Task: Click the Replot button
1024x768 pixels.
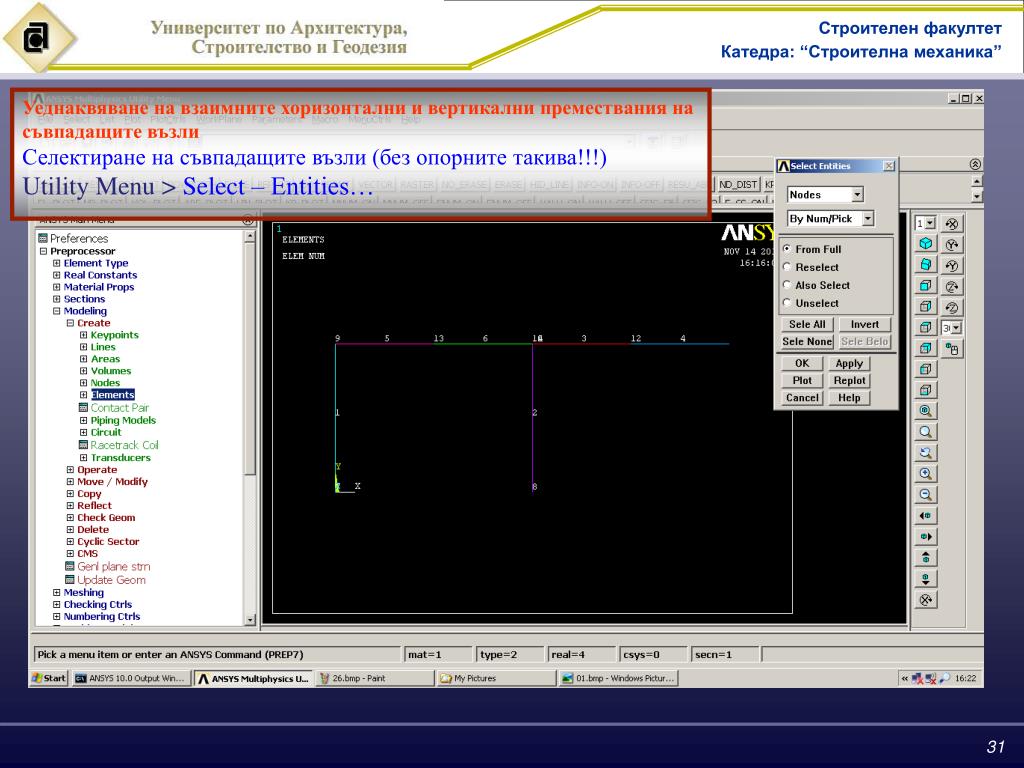Action: [849, 380]
